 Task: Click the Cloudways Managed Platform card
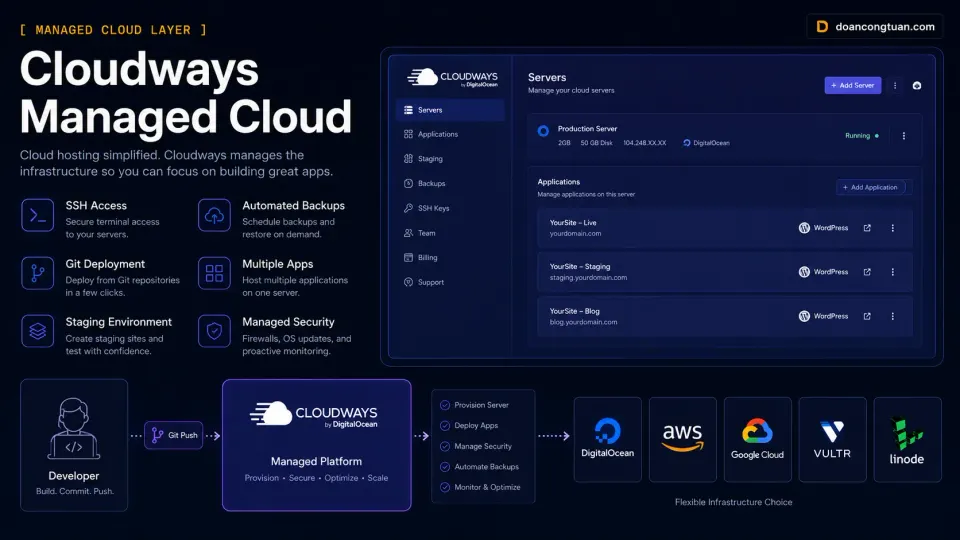point(317,445)
